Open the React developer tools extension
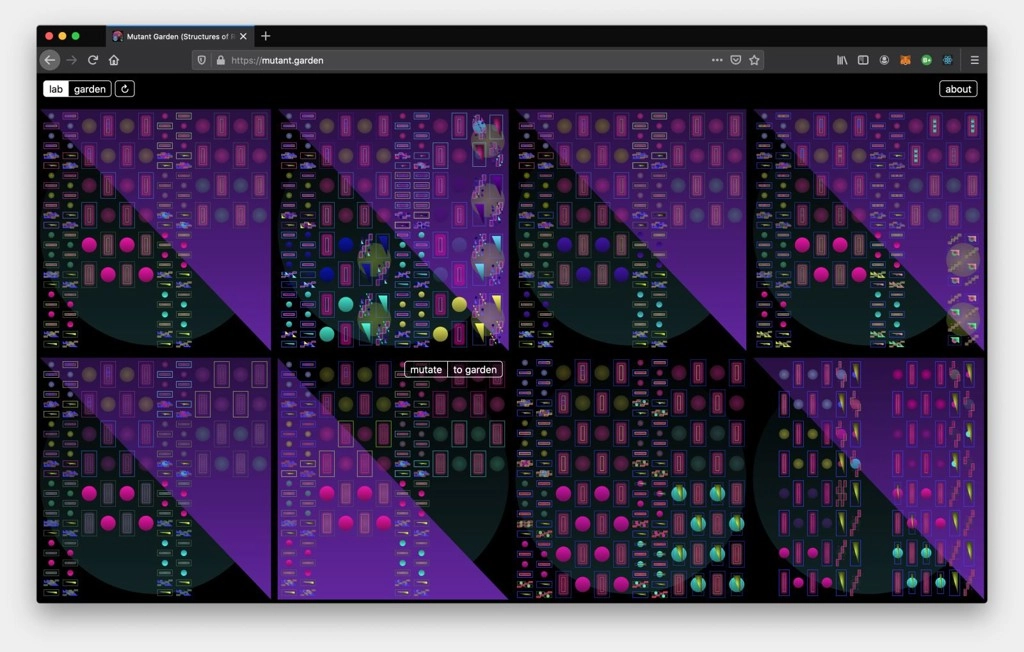This screenshot has width=1024, height=652. [948, 60]
